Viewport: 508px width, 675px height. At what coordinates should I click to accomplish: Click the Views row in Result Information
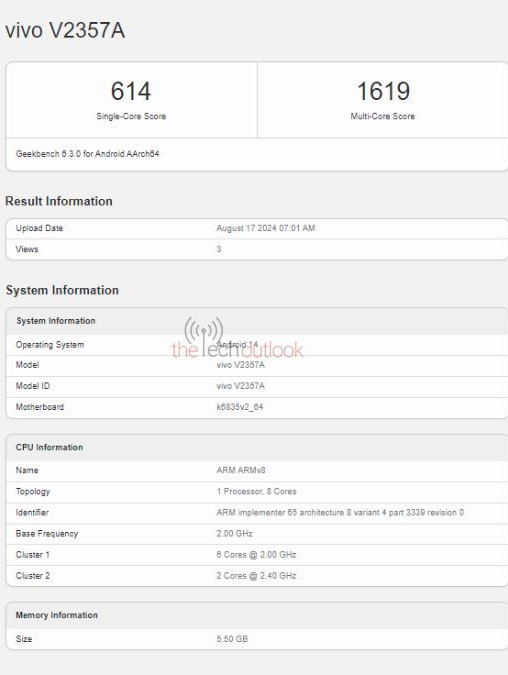point(257,249)
